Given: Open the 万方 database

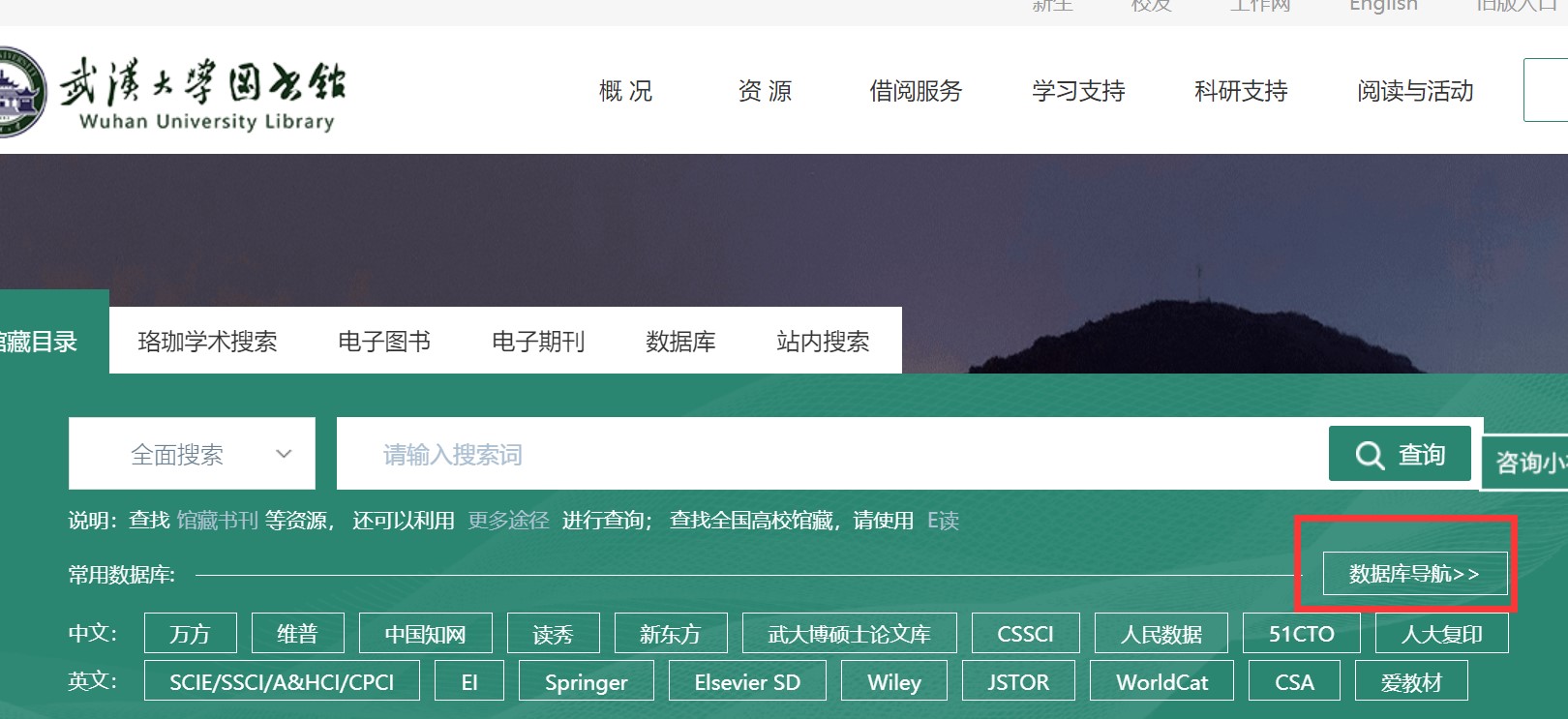Looking at the screenshot, I should [190, 634].
